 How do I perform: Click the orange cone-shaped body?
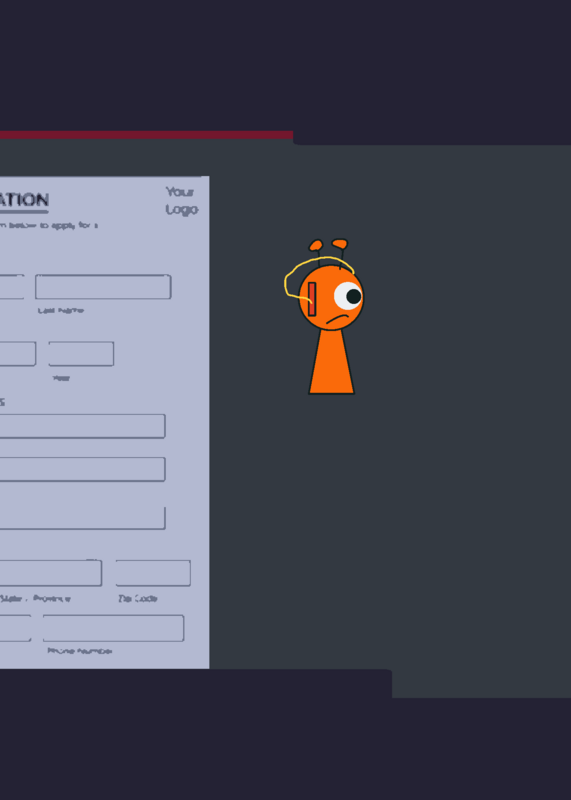332,361
